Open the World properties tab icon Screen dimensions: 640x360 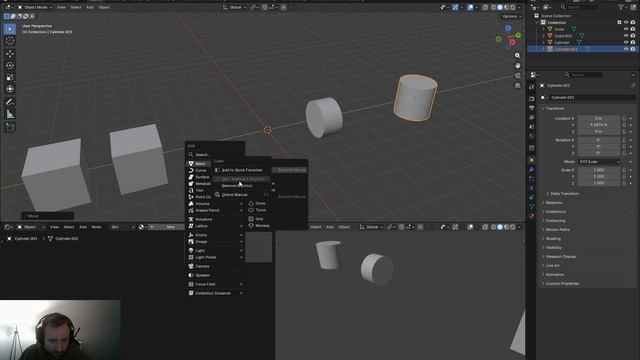(x=531, y=136)
